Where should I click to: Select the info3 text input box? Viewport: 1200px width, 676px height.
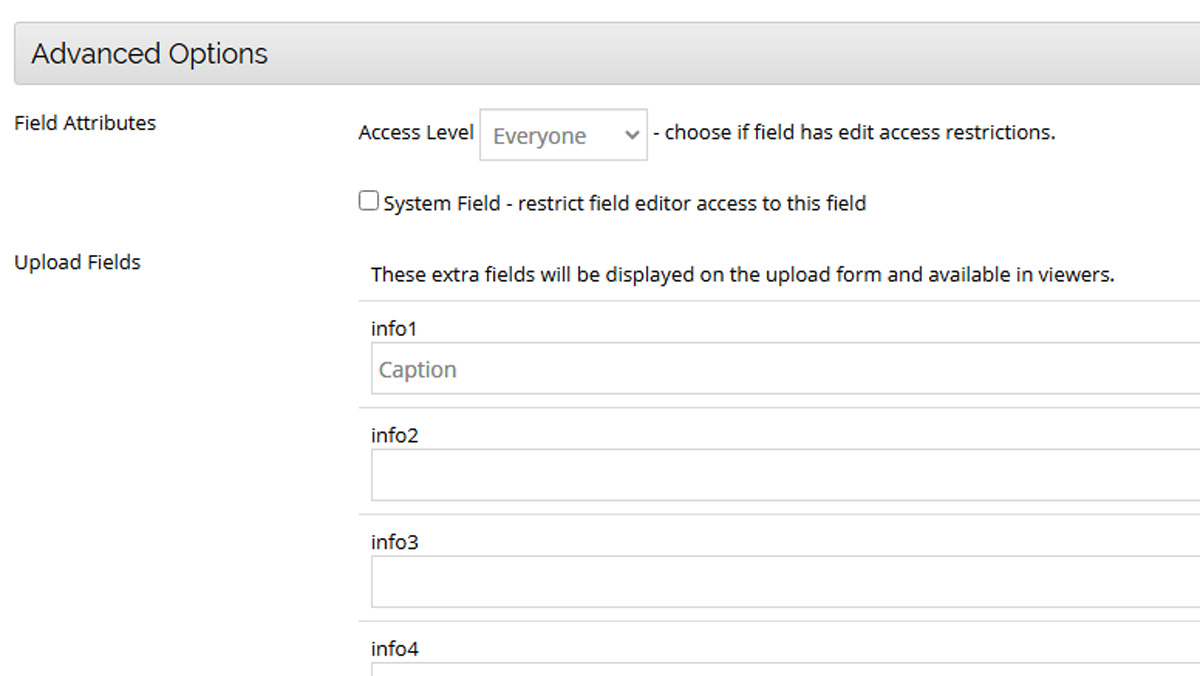click(x=785, y=582)
